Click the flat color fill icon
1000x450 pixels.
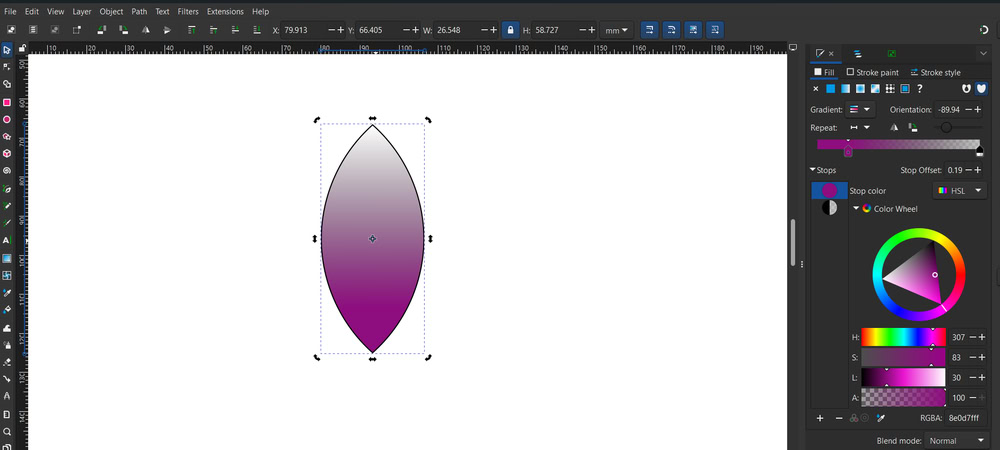click(x=830, y=89)
